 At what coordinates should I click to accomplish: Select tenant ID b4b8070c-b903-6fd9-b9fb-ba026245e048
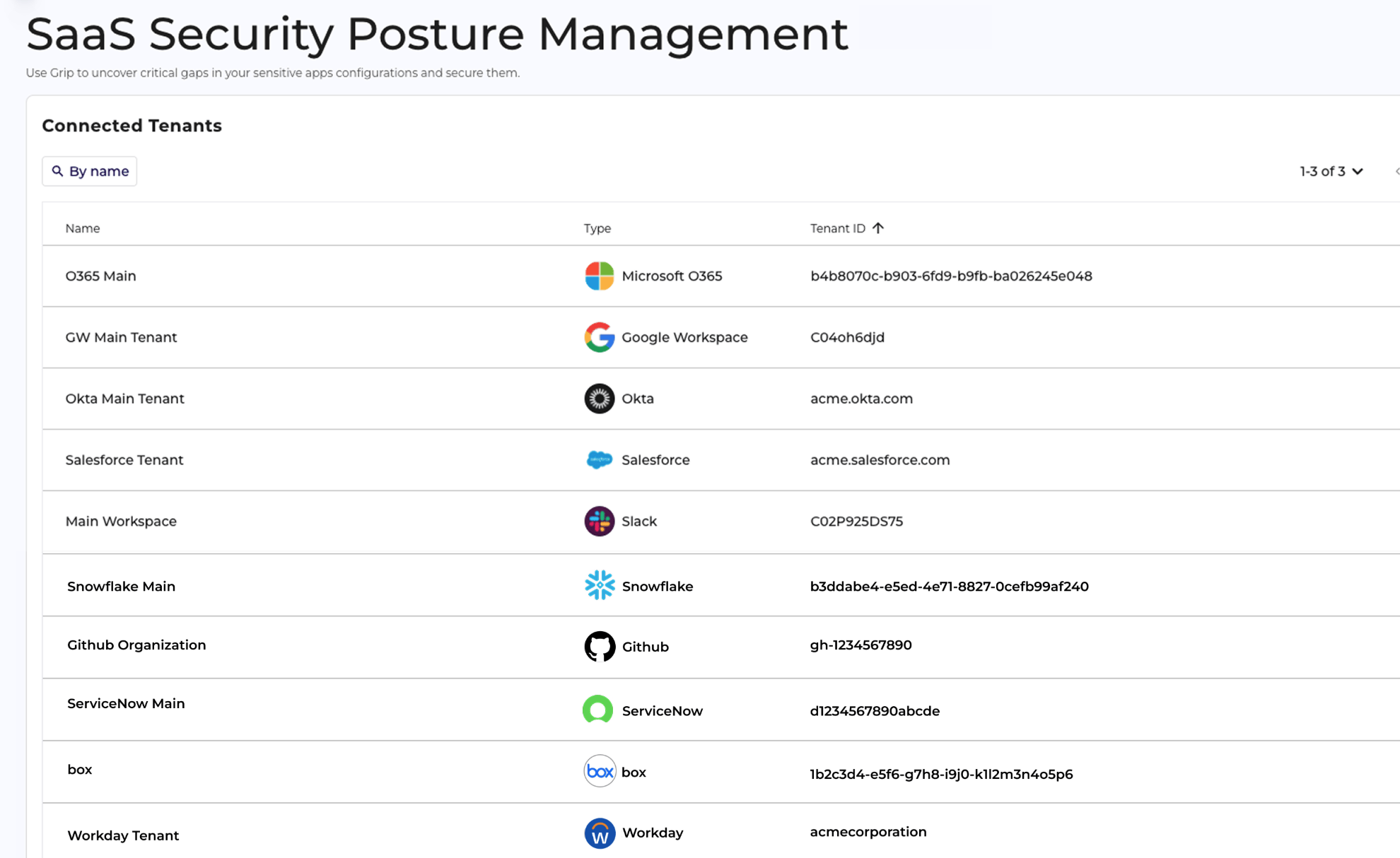951,276
